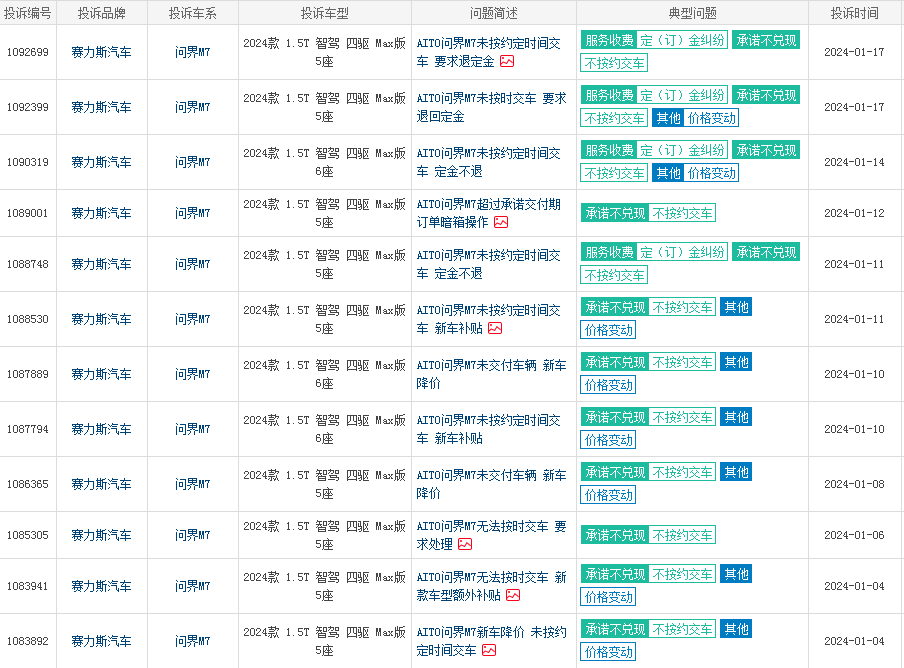Image resolution: width=904 pixels, height=668 pixels.
Task: Click the 价格变动 tag in row 1083892
Action: coord(608,652)
